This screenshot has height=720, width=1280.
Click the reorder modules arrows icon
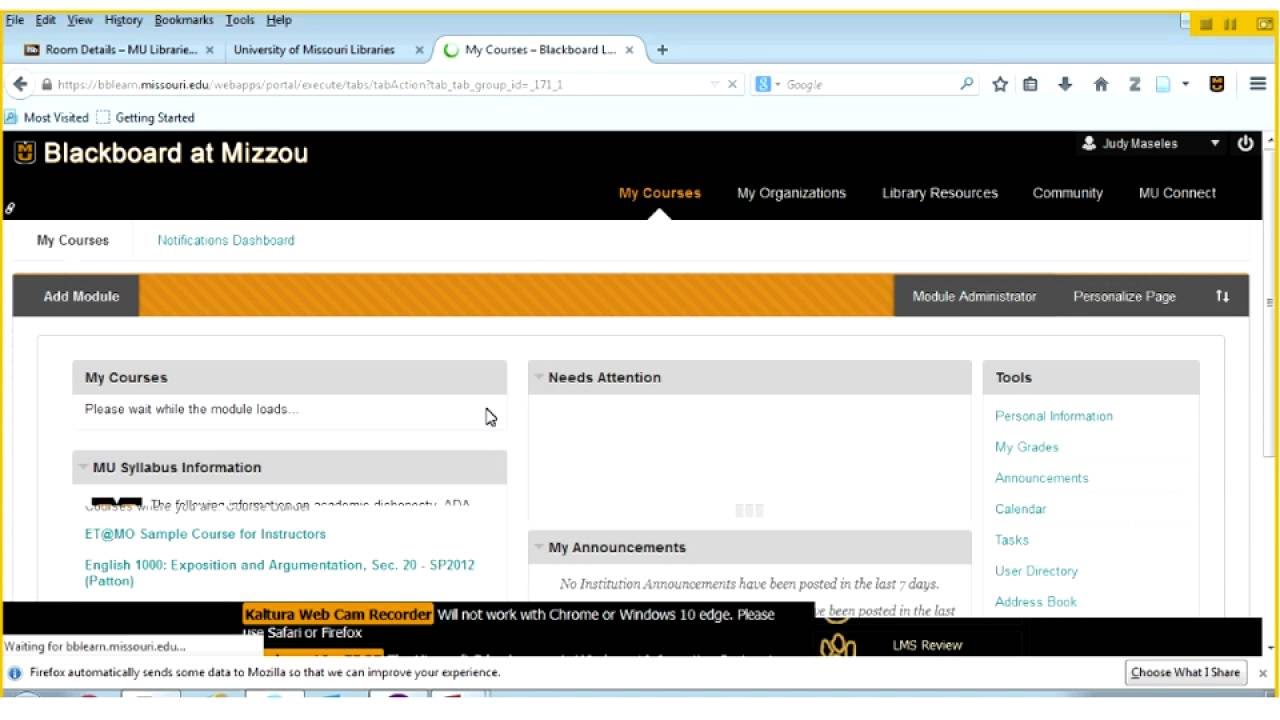tap(1222, 296)
